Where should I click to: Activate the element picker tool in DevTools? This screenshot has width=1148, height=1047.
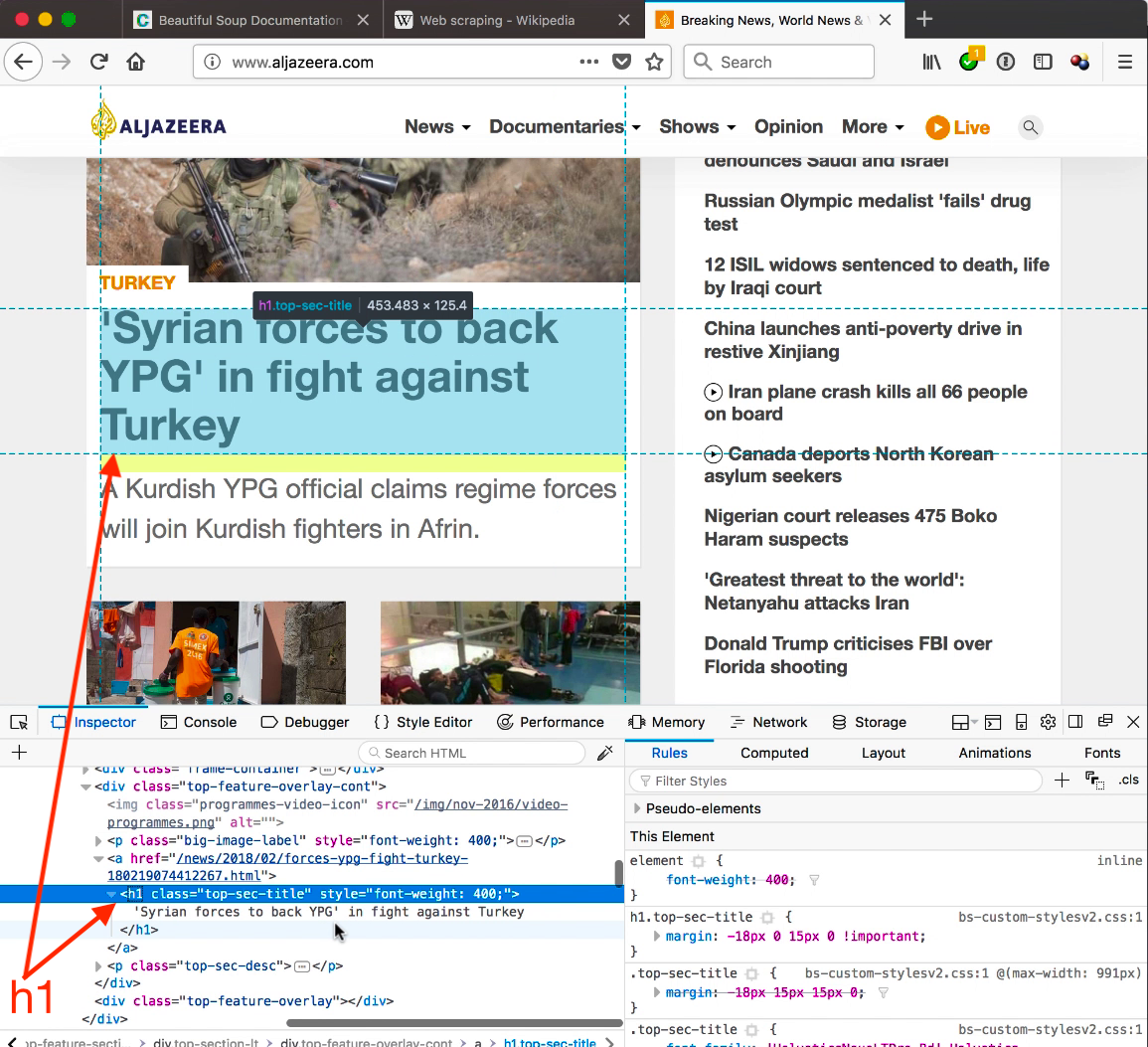pyautogui.click(x=18, y=722)
